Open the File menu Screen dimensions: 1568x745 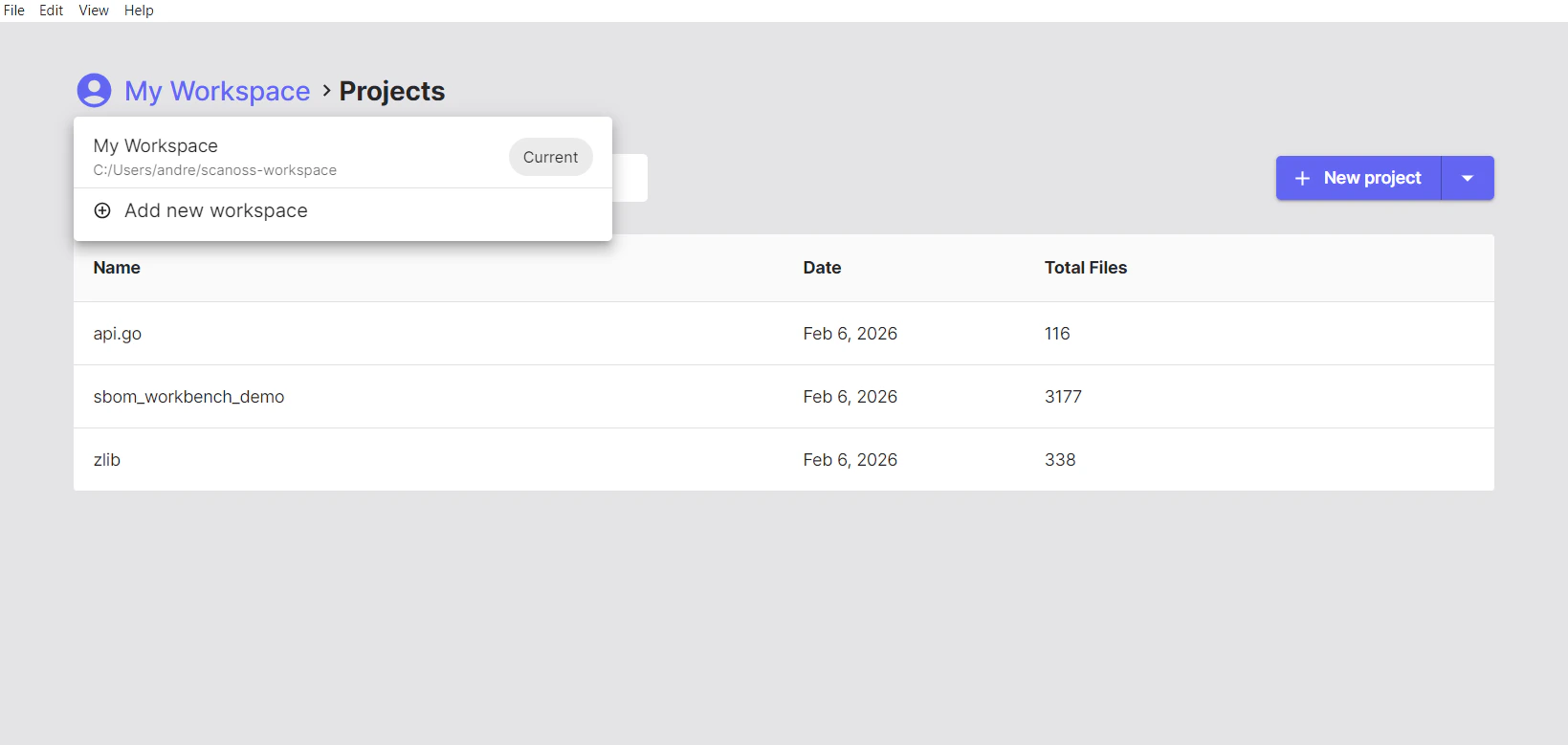[14, 11]
